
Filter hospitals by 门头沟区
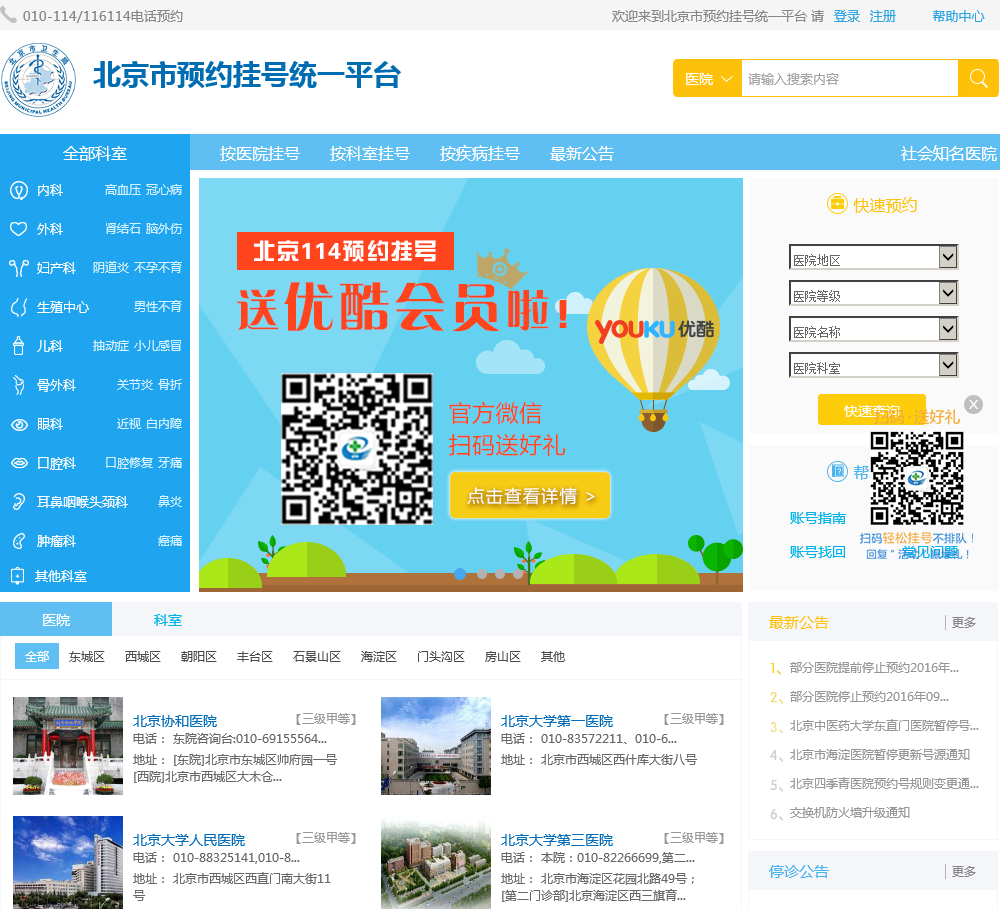click(440, 656)
